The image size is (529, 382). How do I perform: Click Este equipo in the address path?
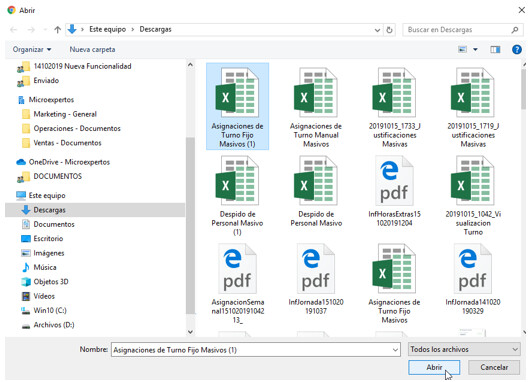[x=108, y=29]
